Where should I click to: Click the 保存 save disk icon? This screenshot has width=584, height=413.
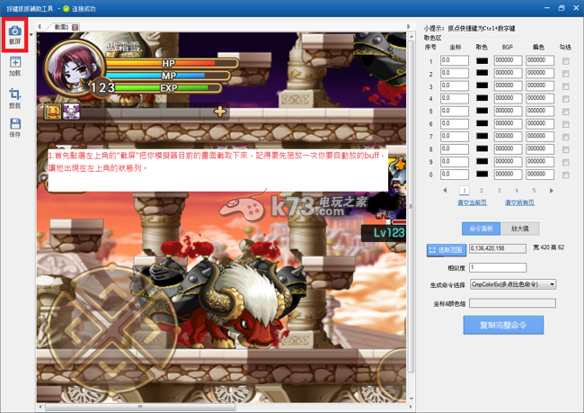(x=15, y=128)
